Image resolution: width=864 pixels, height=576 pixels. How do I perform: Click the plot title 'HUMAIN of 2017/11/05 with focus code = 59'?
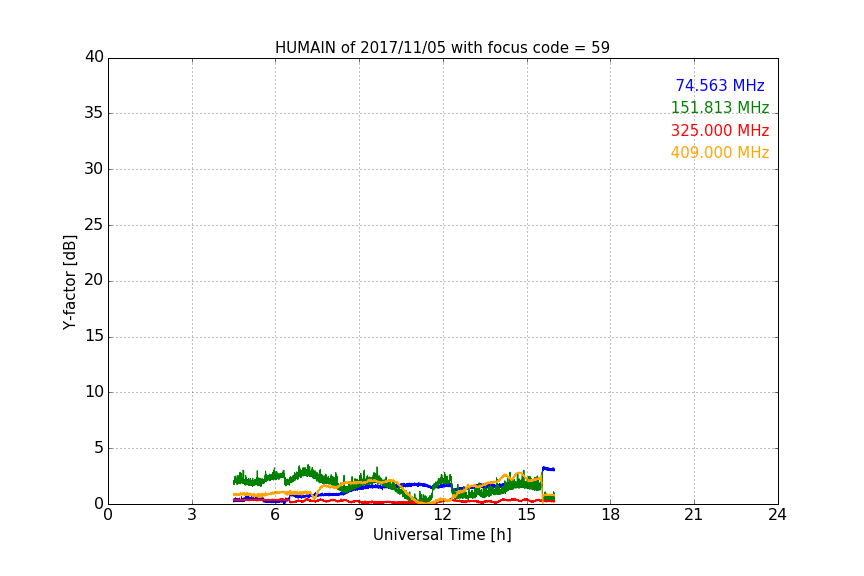pyautogui.click(x=442, y=48)
